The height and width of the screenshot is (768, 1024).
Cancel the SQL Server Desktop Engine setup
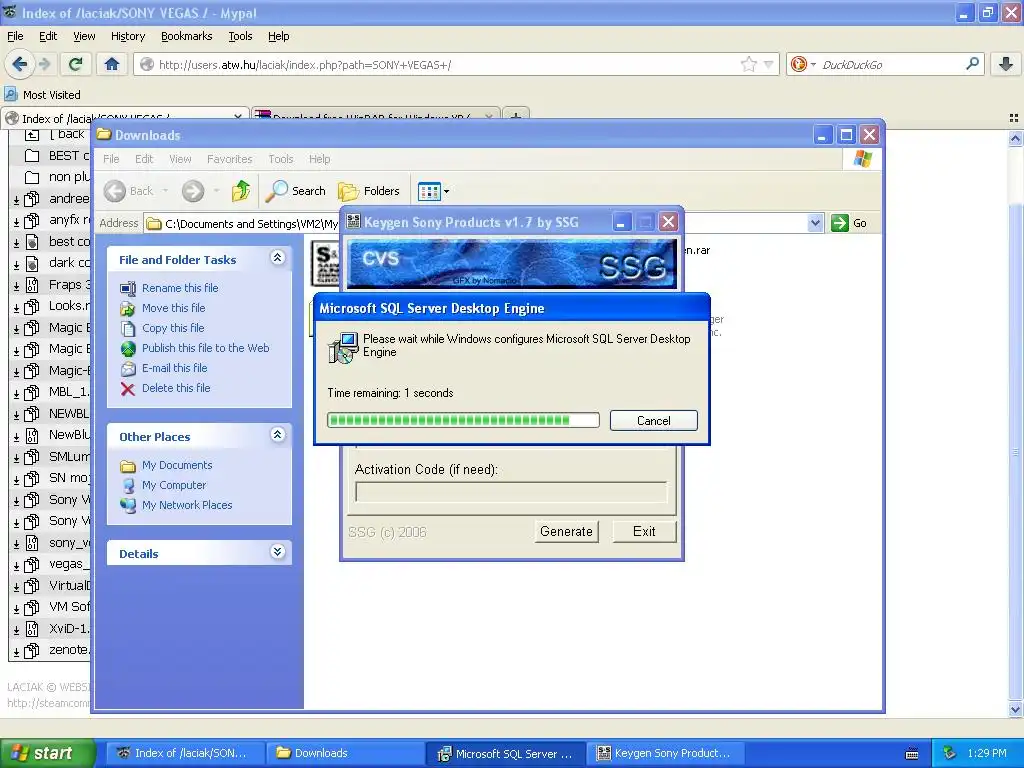(x=654, y=421)
